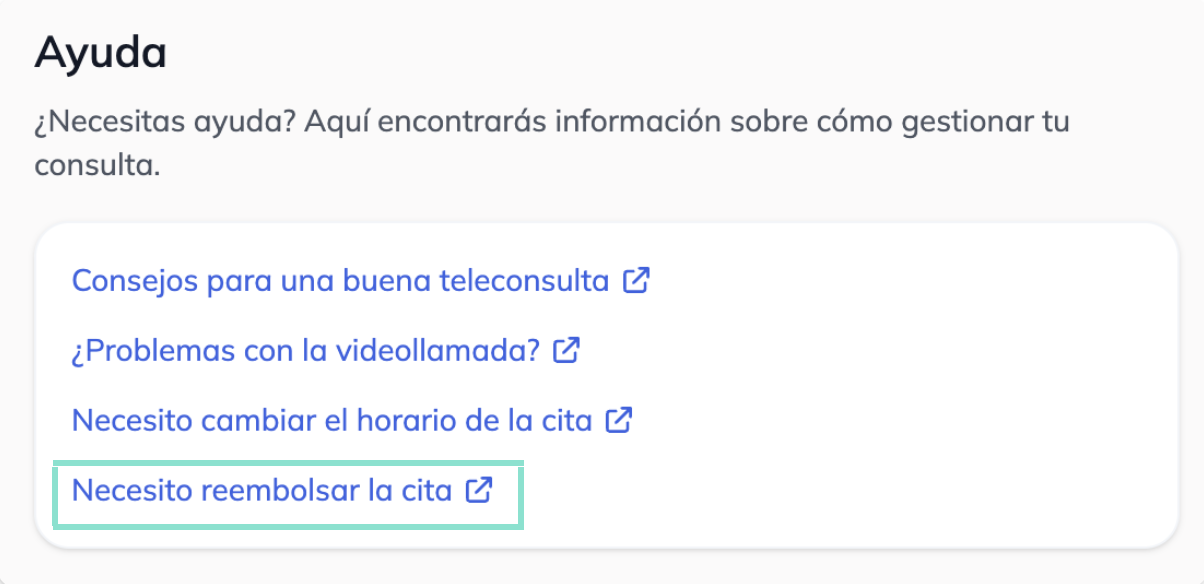Image resolution: width=1204 pixels, height=584 pixels.
Task: Click "Necesito" at the start of the refund link
Action: (x=132, y=491)
